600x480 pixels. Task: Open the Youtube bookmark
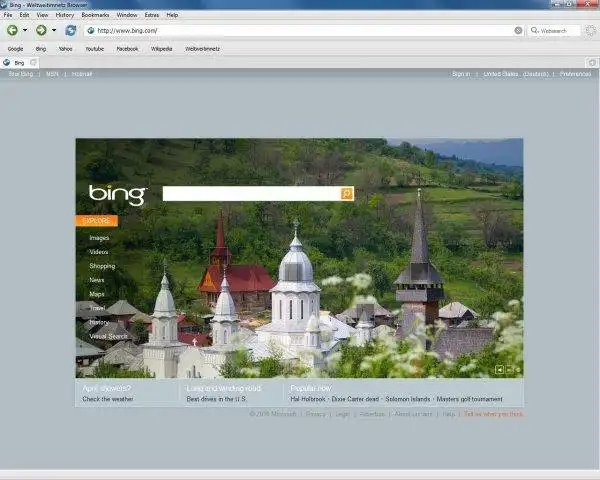pyautogui.click(x=95, y=49)
